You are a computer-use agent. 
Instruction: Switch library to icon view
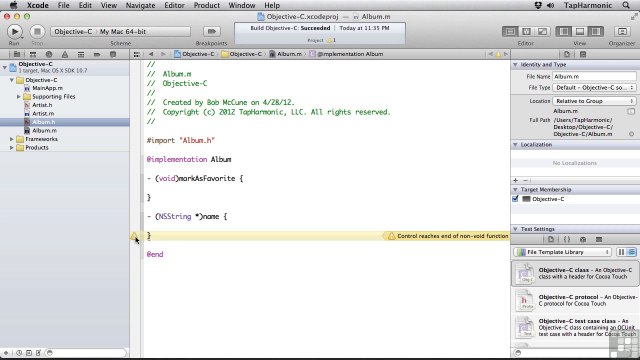coord(621,252)
